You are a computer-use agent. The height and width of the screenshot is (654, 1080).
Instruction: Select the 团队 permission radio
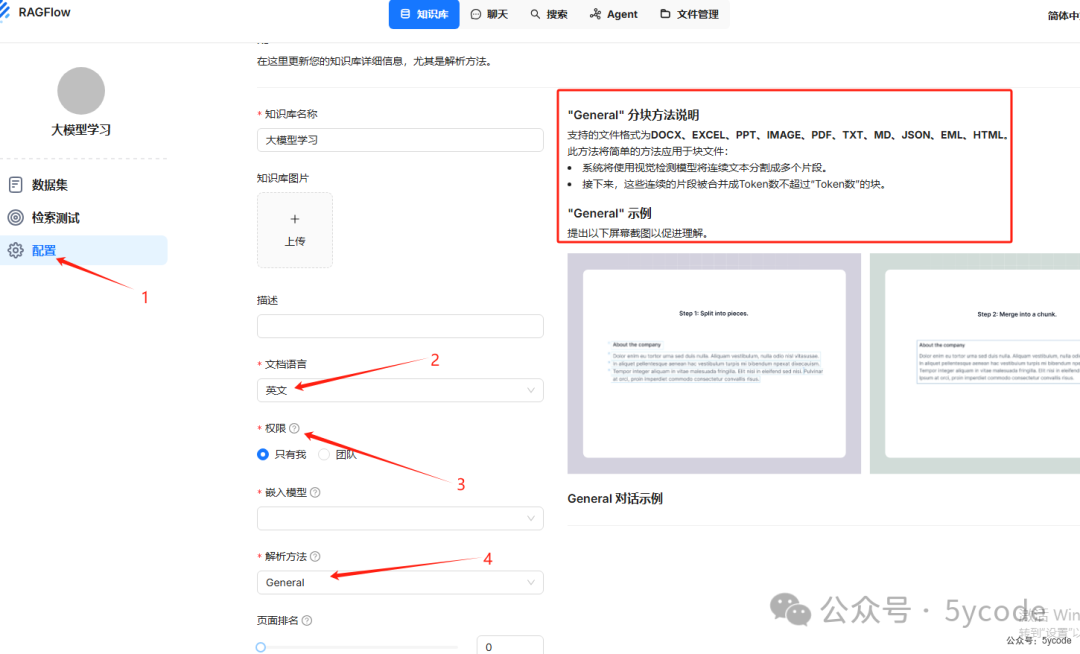coord(324,454)
